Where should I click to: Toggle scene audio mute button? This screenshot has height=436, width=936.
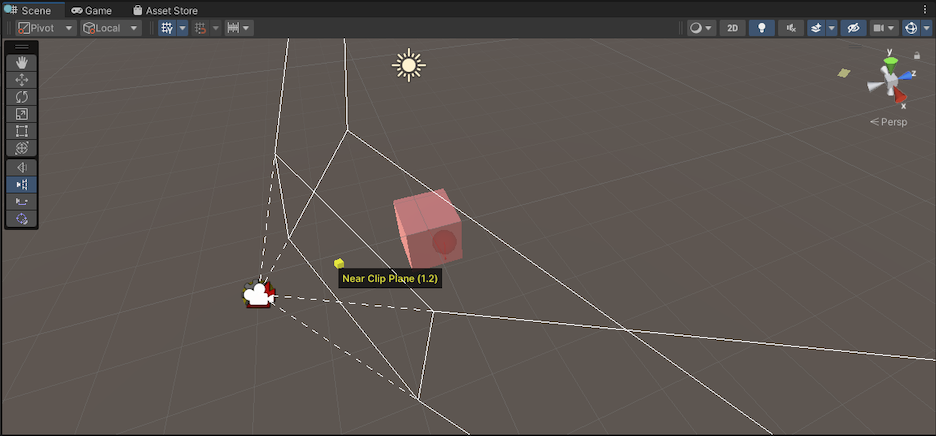click(792, 28)
